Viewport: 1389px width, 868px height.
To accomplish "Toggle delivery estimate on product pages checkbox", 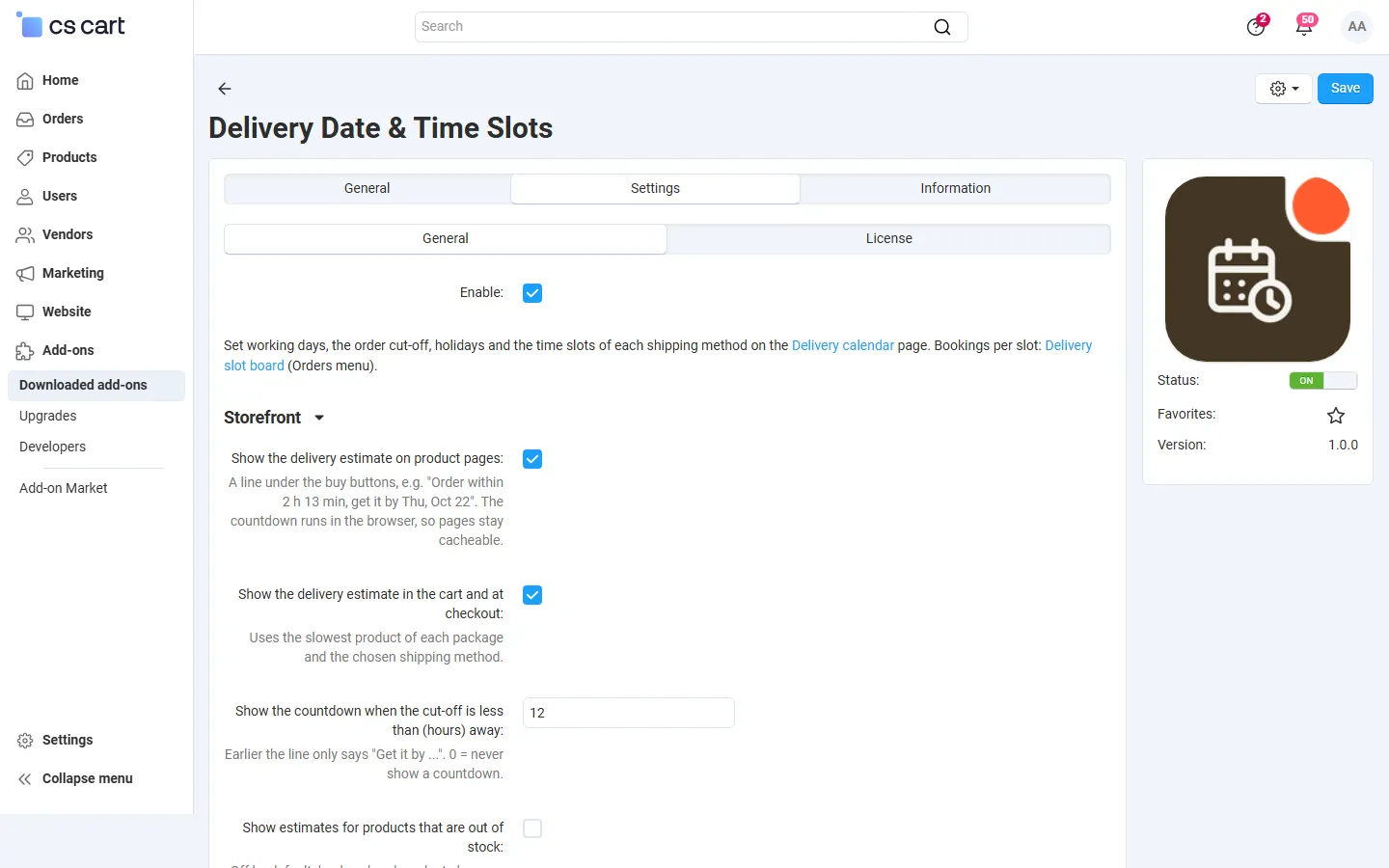I will click(x=532, y=459).
